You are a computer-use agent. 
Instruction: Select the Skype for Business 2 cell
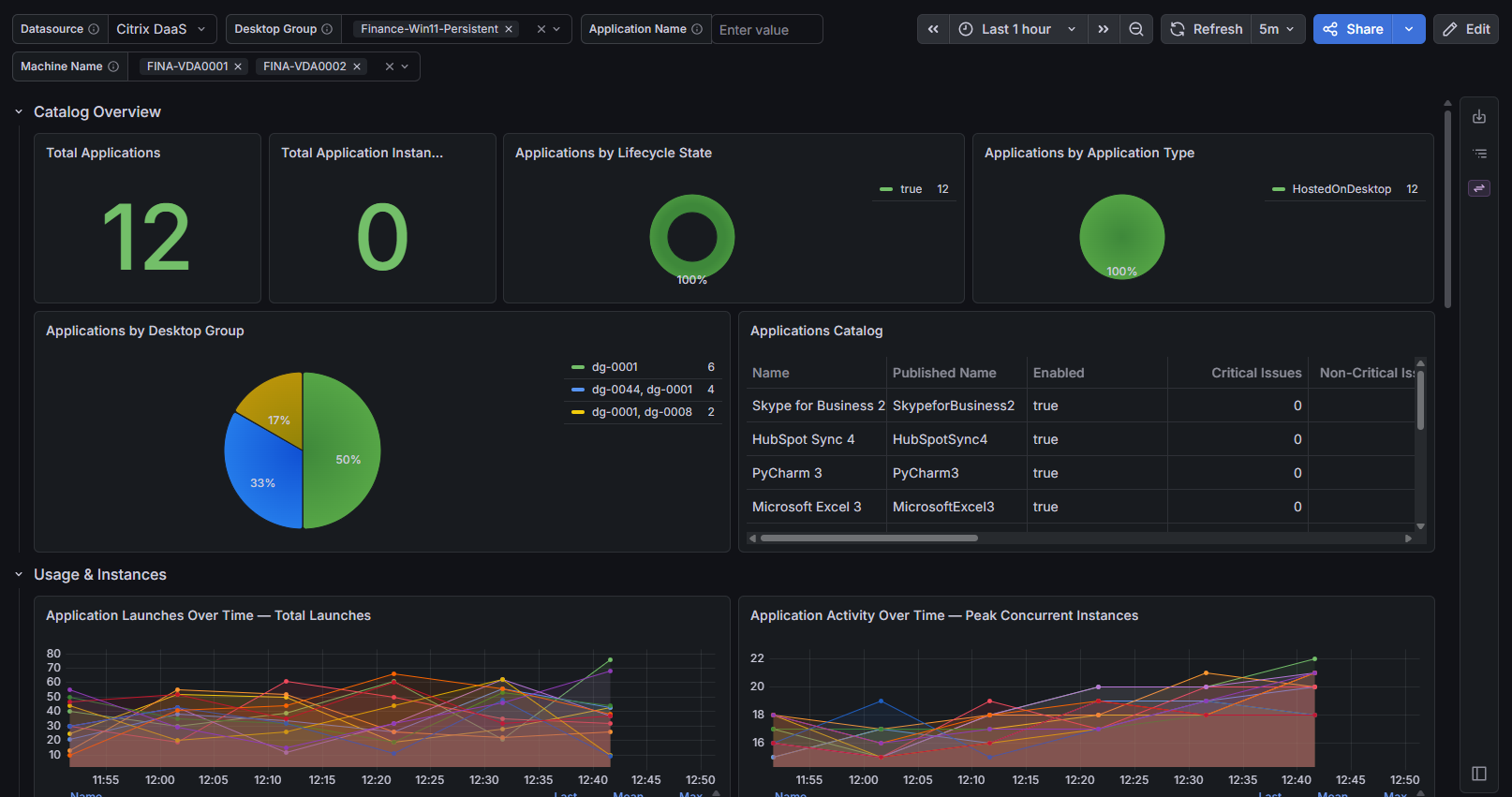817,406
